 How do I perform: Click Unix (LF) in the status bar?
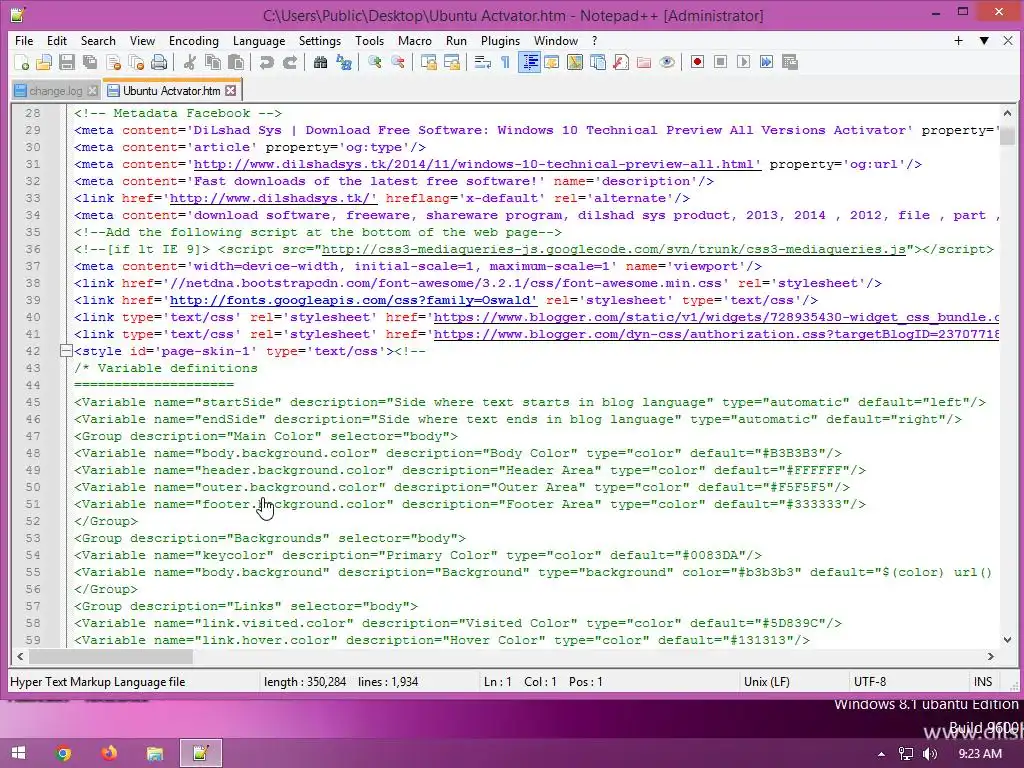point(766,682)
